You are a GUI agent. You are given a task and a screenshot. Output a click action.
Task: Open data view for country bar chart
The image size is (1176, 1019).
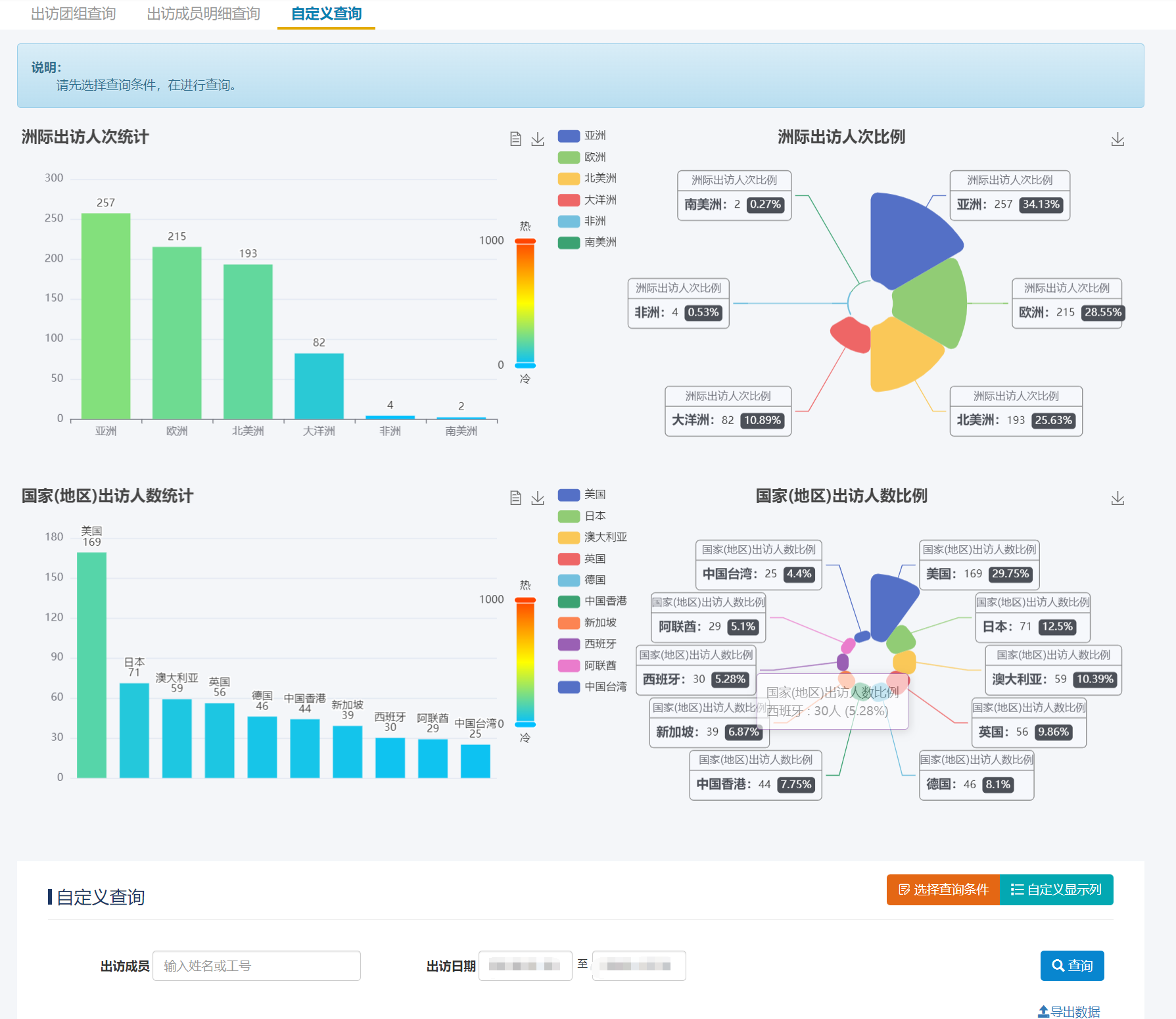516,498
